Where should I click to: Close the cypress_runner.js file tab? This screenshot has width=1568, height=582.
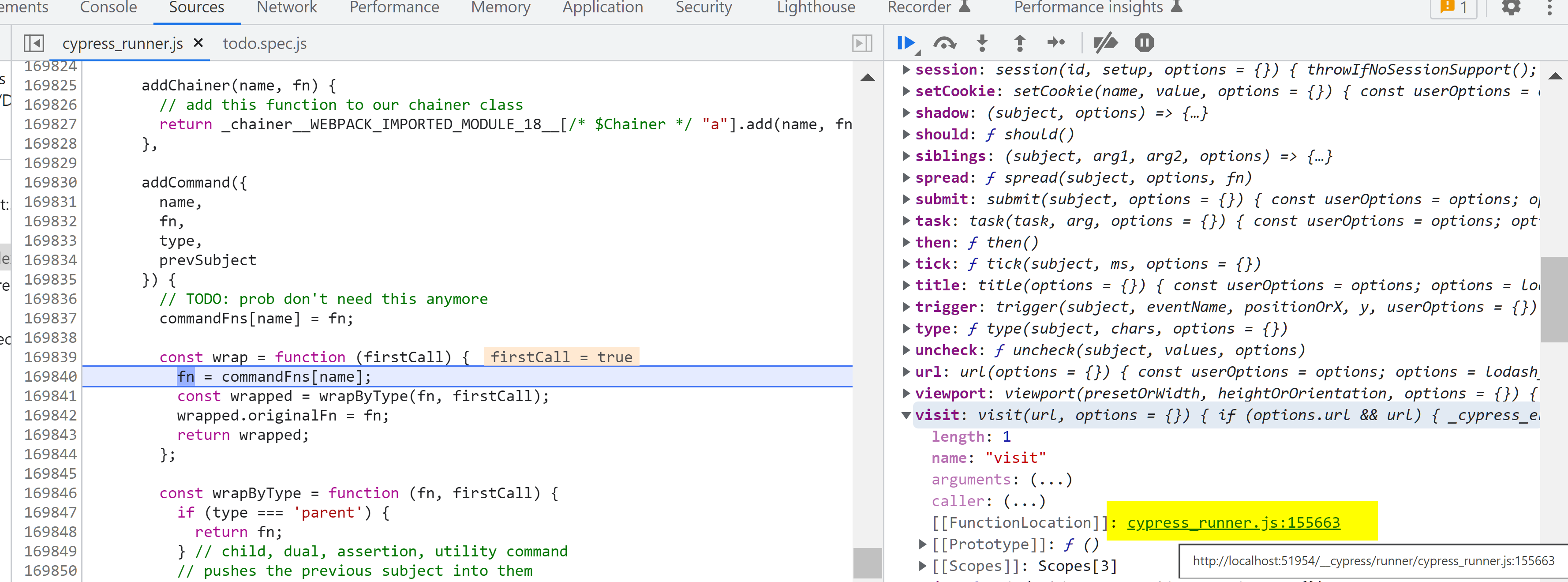[198, 43]
